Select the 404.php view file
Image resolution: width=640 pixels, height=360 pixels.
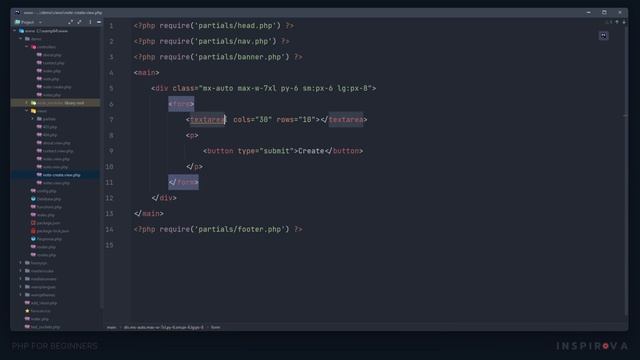50,135
